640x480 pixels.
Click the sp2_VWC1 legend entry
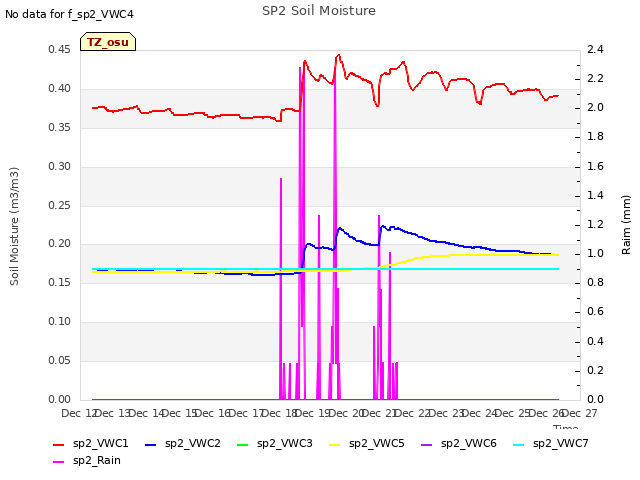[x=91, y=444]
